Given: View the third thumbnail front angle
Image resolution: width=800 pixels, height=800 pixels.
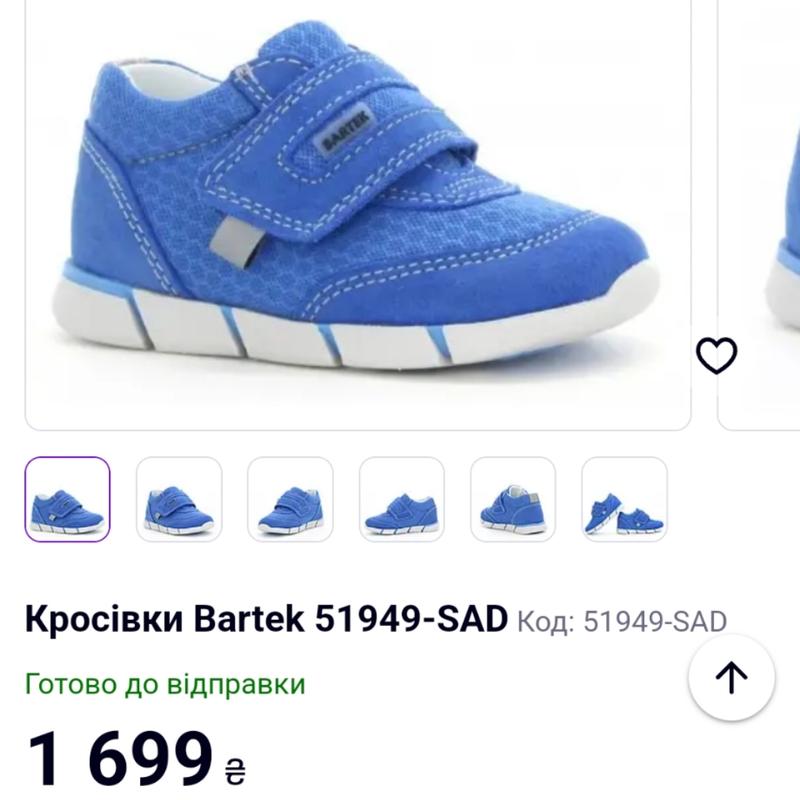Looking at the screenshot, I should coord(290,499).
